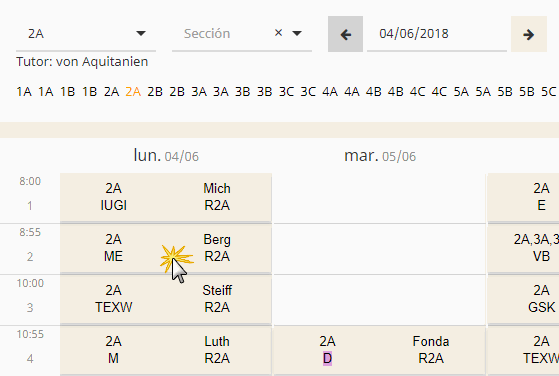Open the VB lesson for 2A,3A

(x=523, y=248)
